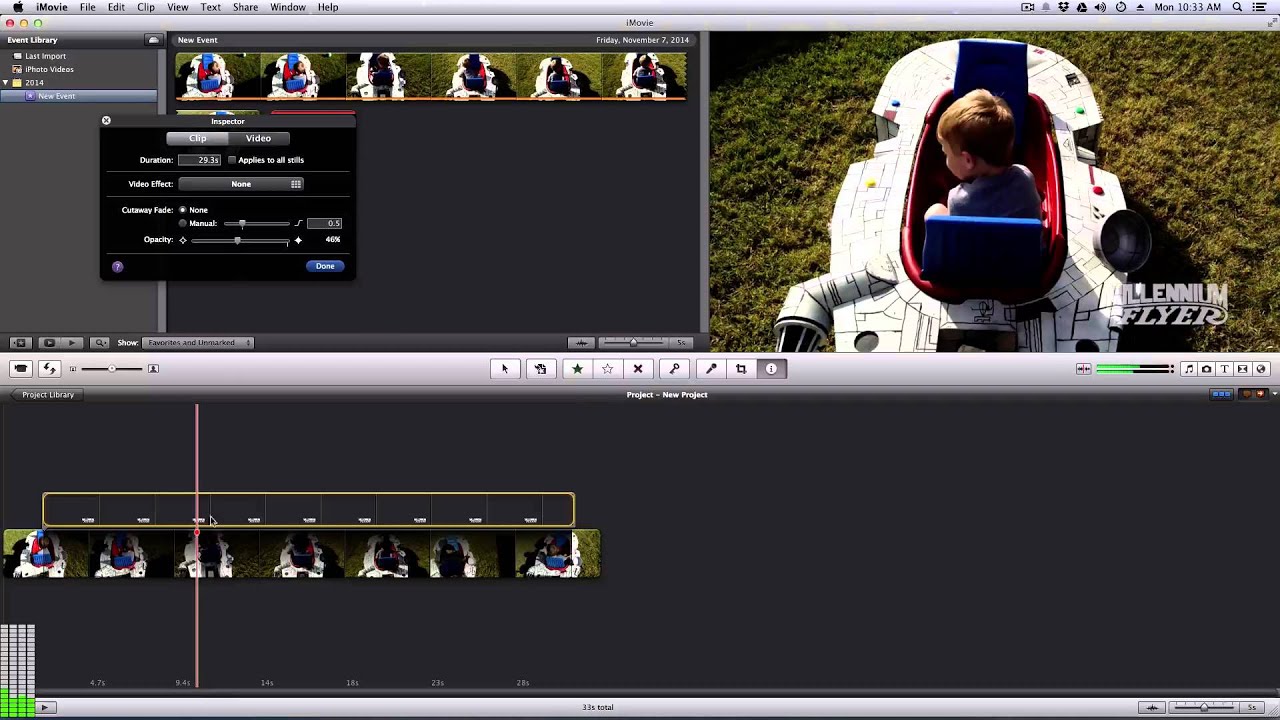Open the Apple menu
The height and width of the screenshot is (720, 1280).
coord(17,7)
